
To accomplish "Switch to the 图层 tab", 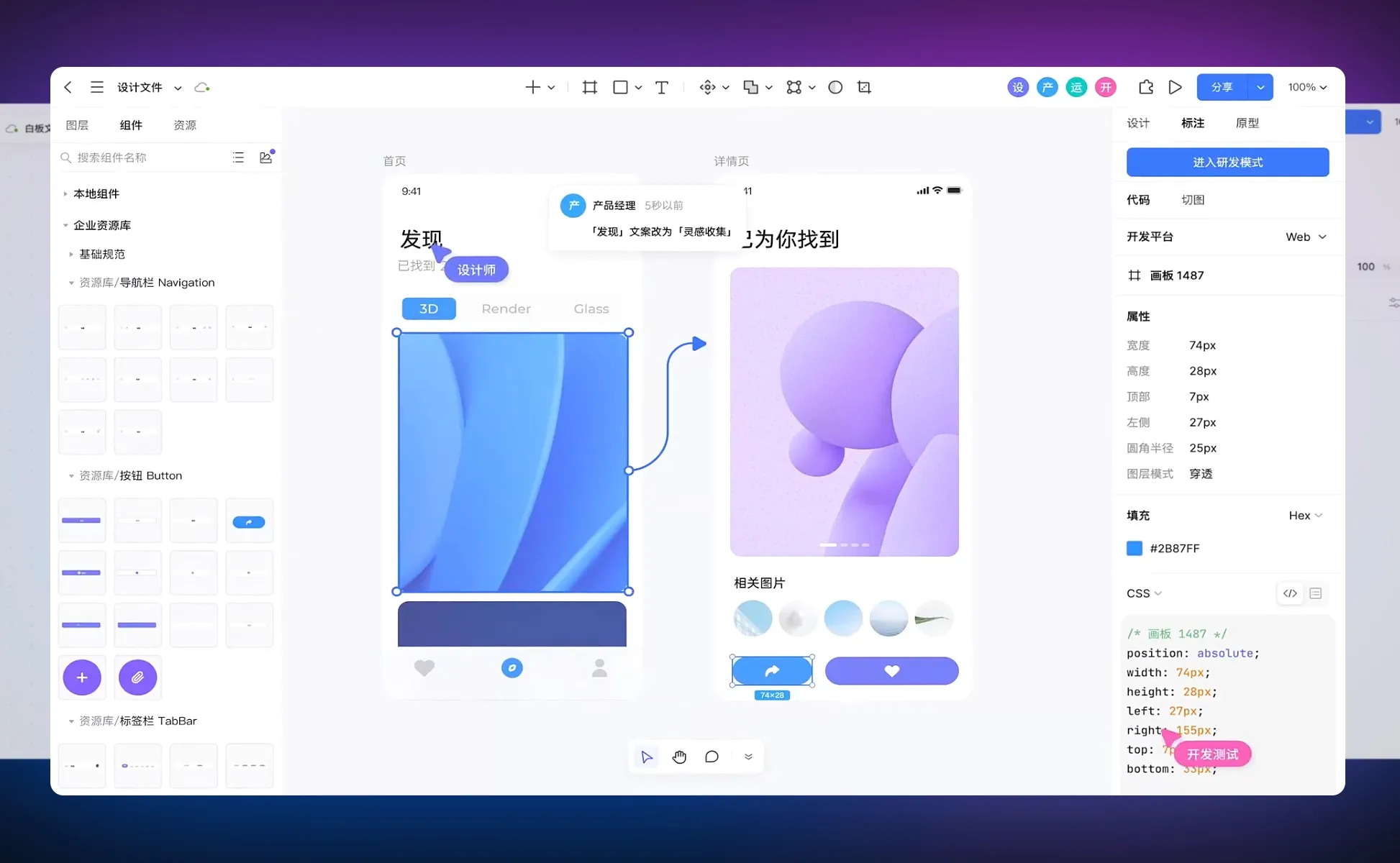I will (77, 125).
